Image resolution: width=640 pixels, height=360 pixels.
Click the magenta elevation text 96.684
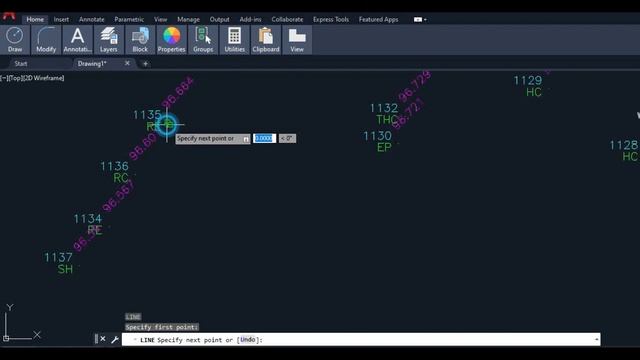pyautogui.click(x=178, y=92)
